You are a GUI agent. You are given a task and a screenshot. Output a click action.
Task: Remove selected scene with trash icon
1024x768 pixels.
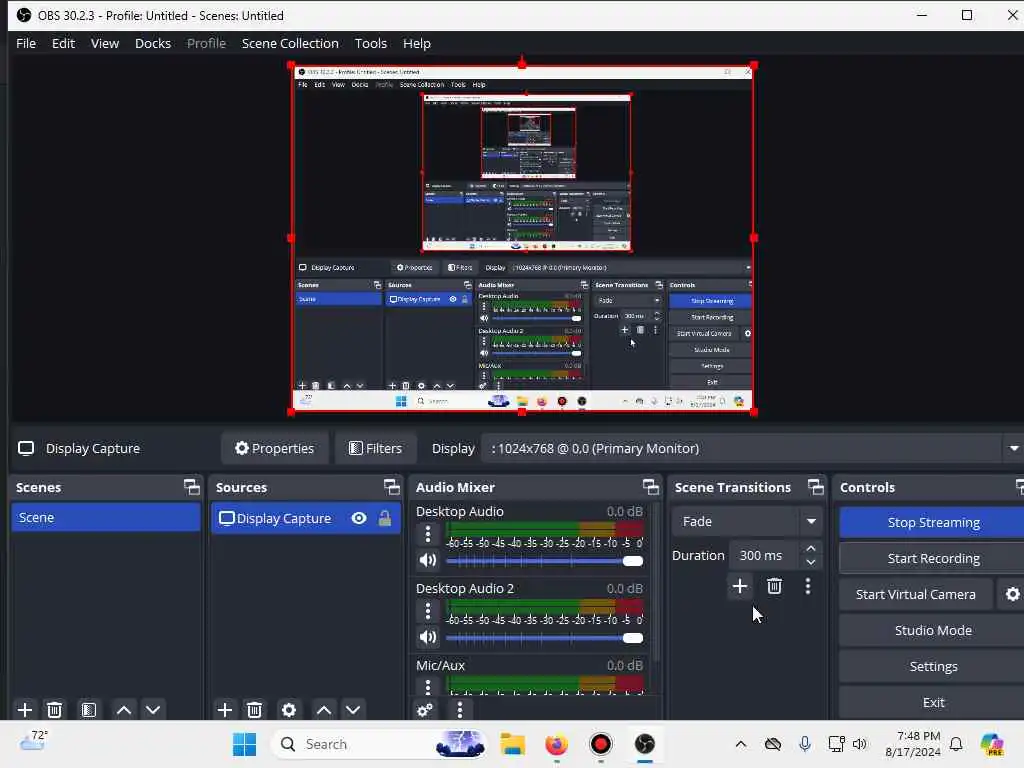click(55, 710)
